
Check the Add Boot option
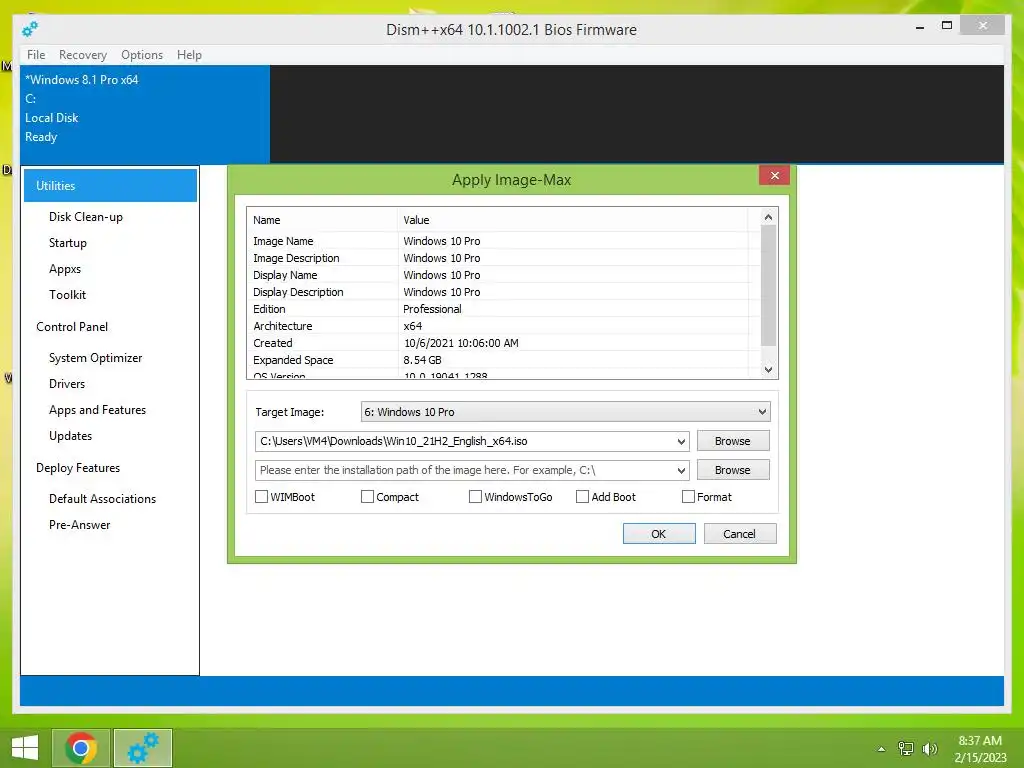(x=583, y=497)
